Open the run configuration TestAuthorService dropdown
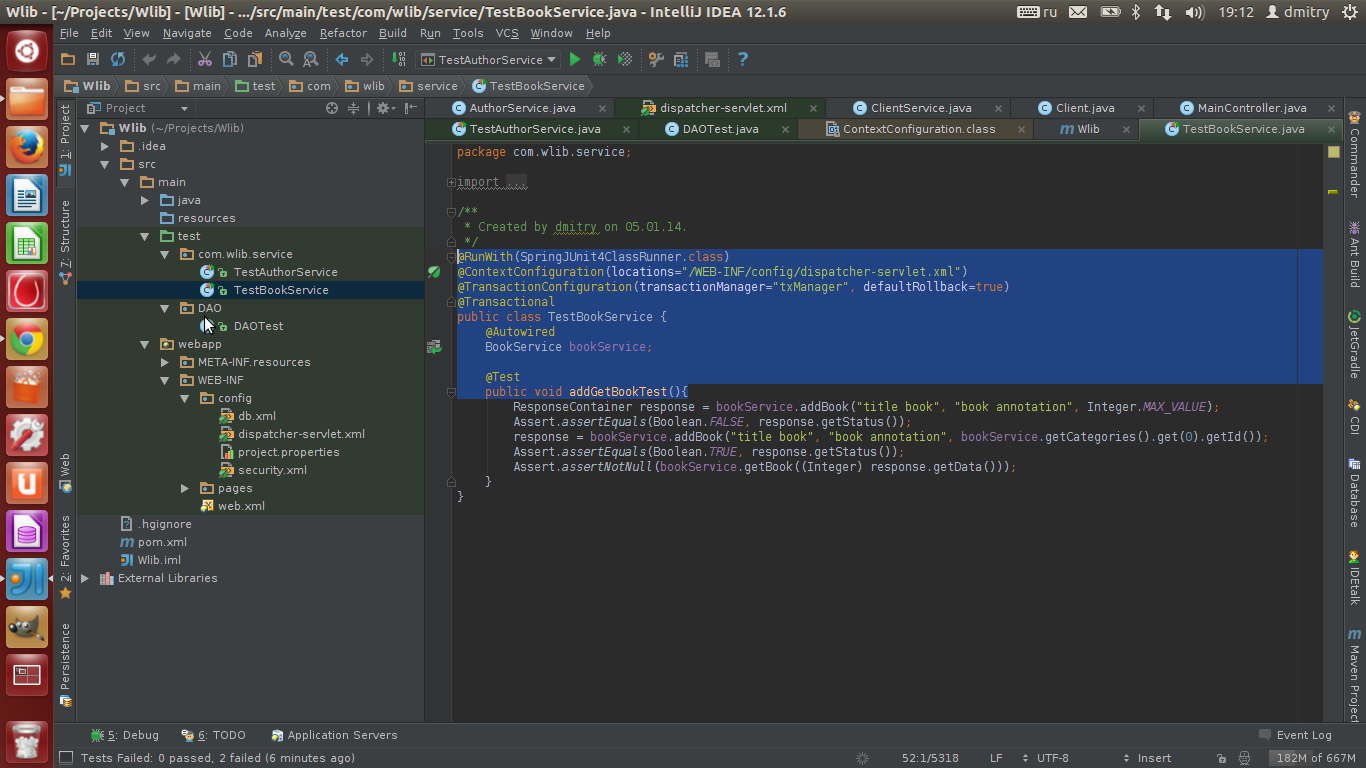The image size is (1366, 768). pyautogui.click(x=488, y=60)
